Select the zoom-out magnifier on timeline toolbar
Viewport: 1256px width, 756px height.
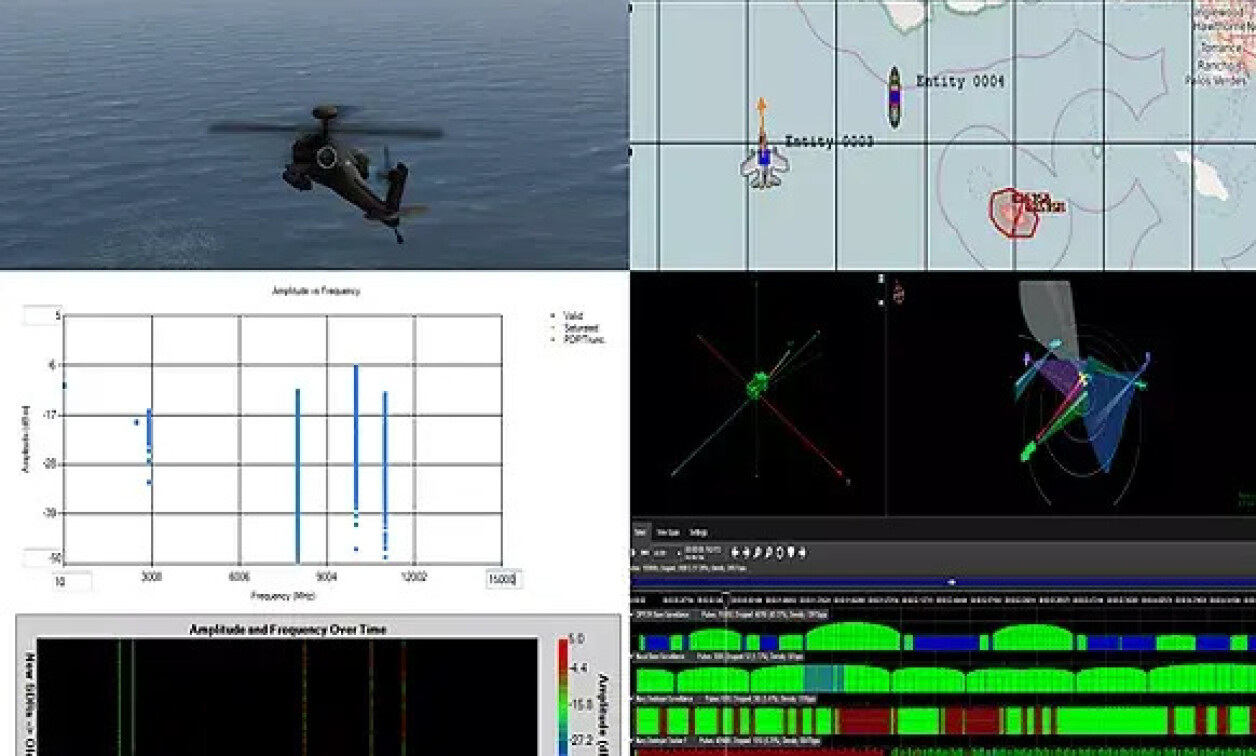pos(769,551)
